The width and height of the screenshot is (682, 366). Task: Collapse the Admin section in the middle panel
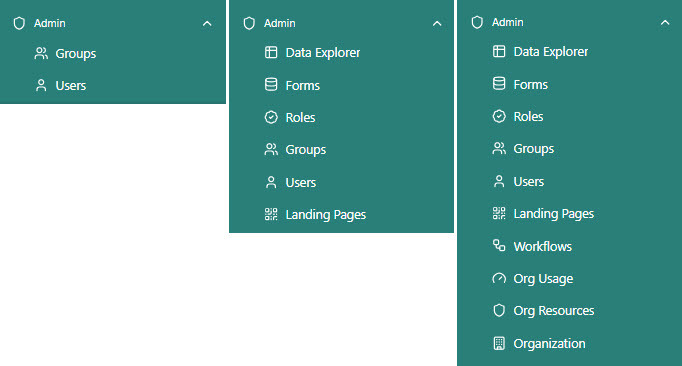pyautogui.click(x=437, y=24)
